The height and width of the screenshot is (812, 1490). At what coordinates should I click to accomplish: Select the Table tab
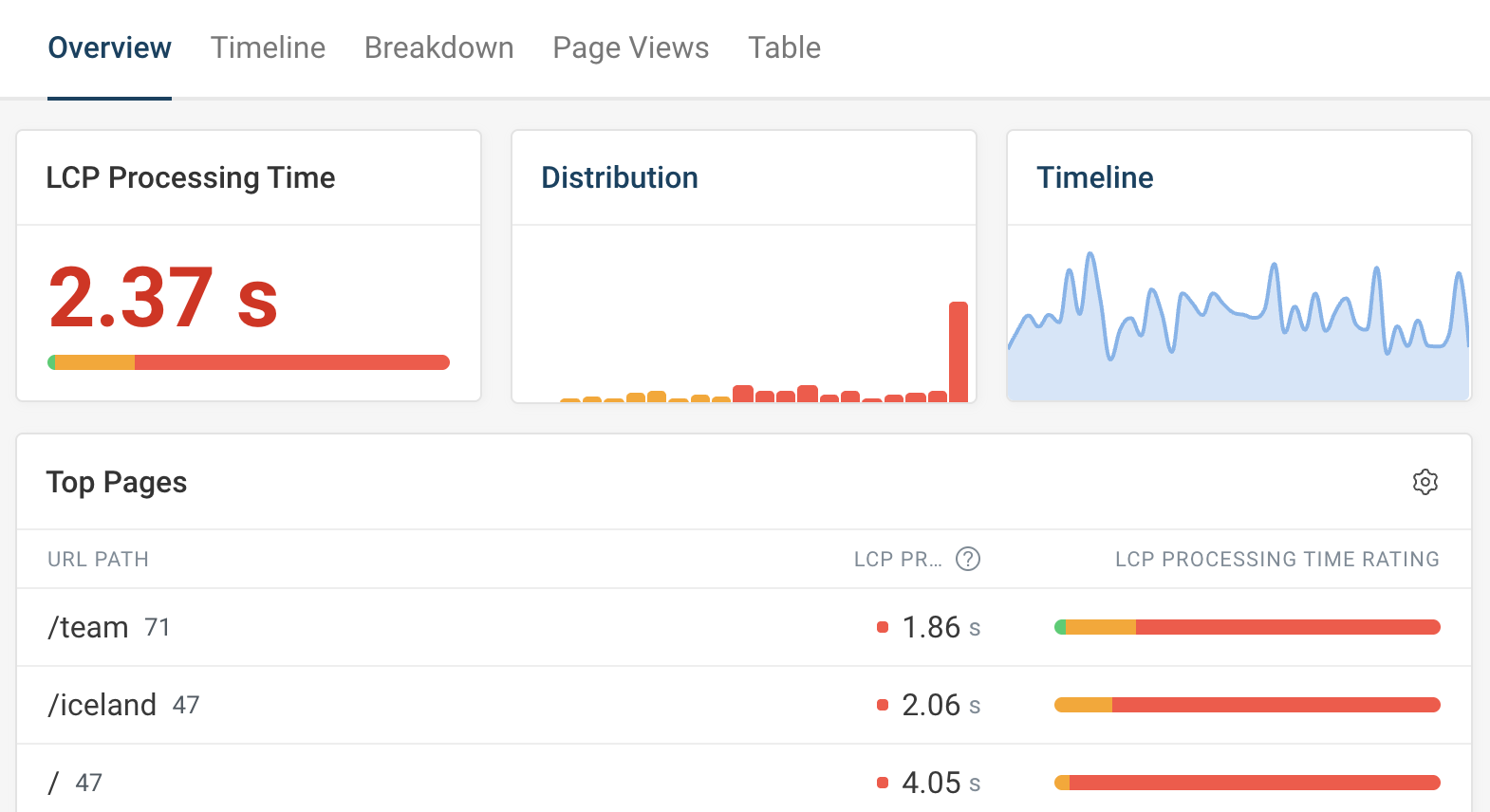[784, 47]
